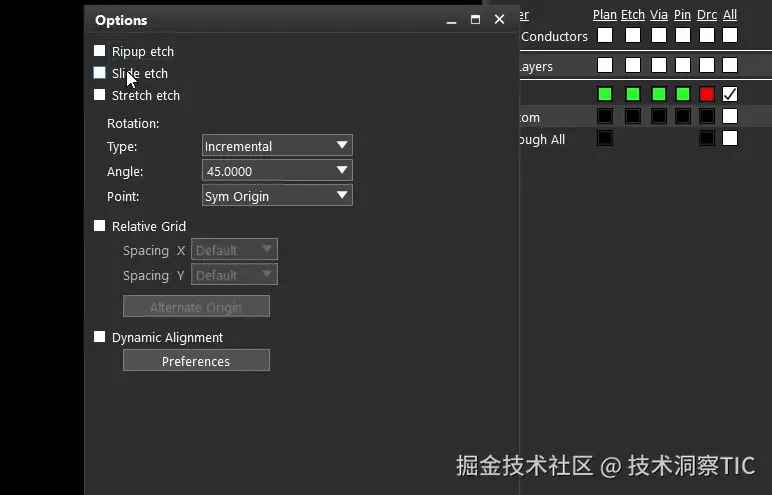This screenshot has height=495, width=772.
Task: Click the black Pin swatch in Bottom row
Action: coord(683,116)
